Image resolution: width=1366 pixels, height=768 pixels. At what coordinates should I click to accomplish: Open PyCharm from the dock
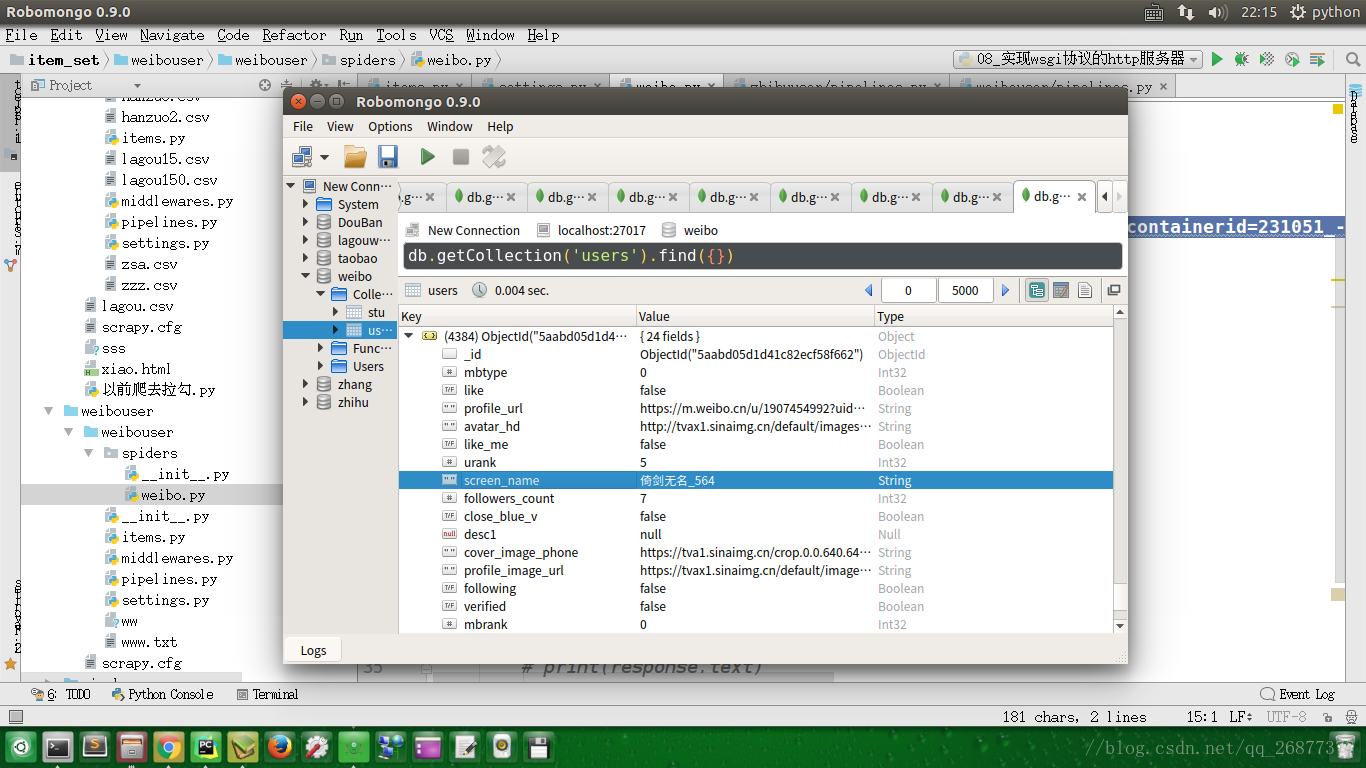206,746
